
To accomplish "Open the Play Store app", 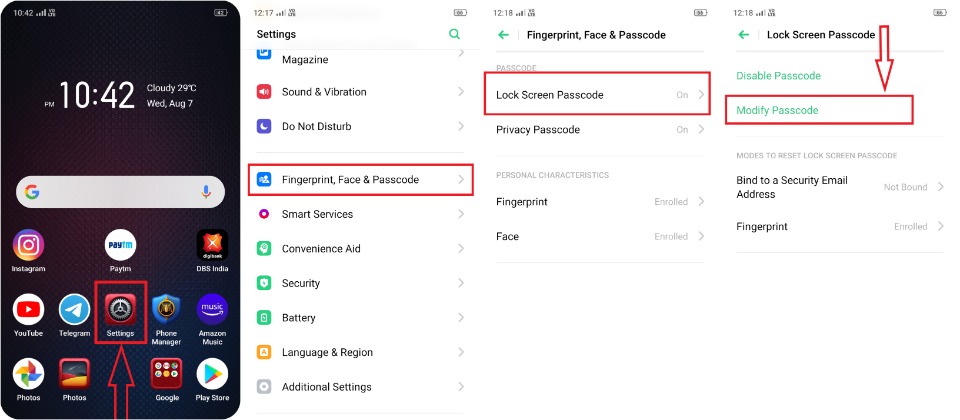I will [x=212, y=373].
